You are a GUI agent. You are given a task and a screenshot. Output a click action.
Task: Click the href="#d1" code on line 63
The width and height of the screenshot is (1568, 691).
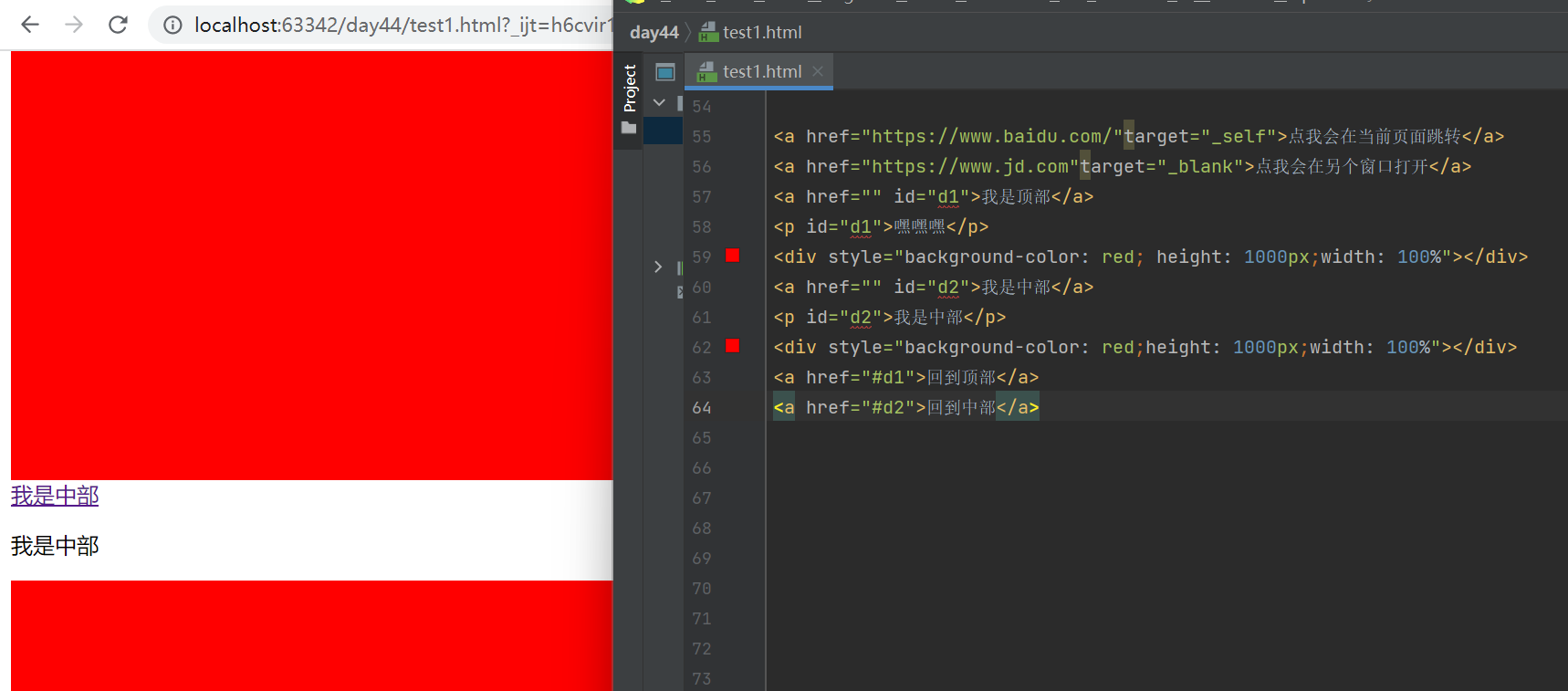coord(906,378)
